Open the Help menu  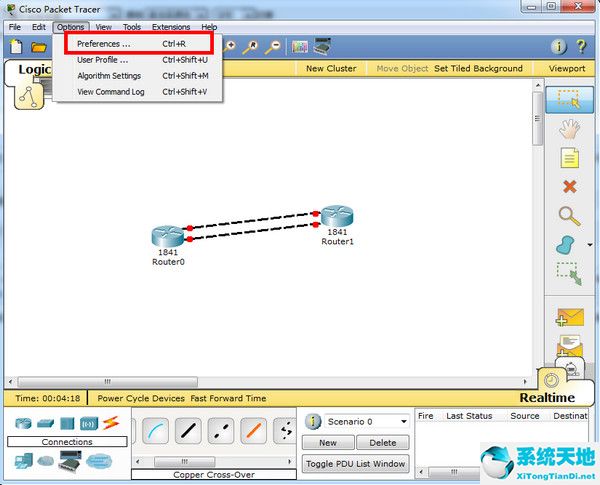209,27
